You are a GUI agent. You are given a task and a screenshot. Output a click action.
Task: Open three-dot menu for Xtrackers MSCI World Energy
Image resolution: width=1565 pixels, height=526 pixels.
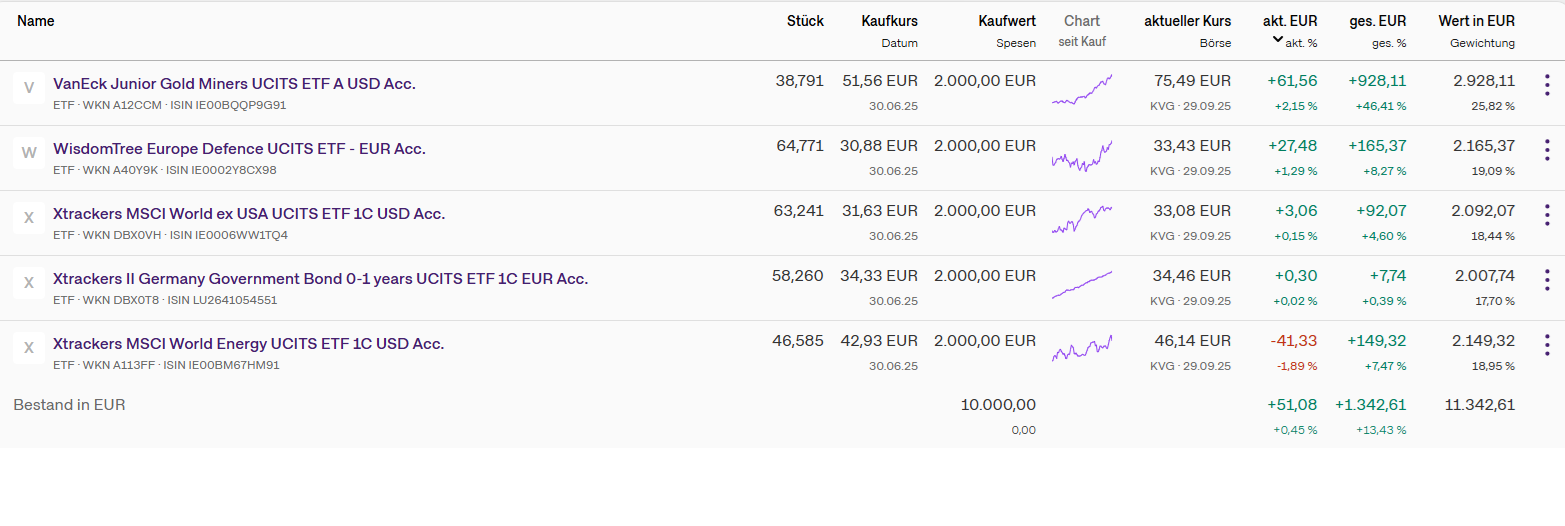pyautogui.click(x=1547, y=346)
